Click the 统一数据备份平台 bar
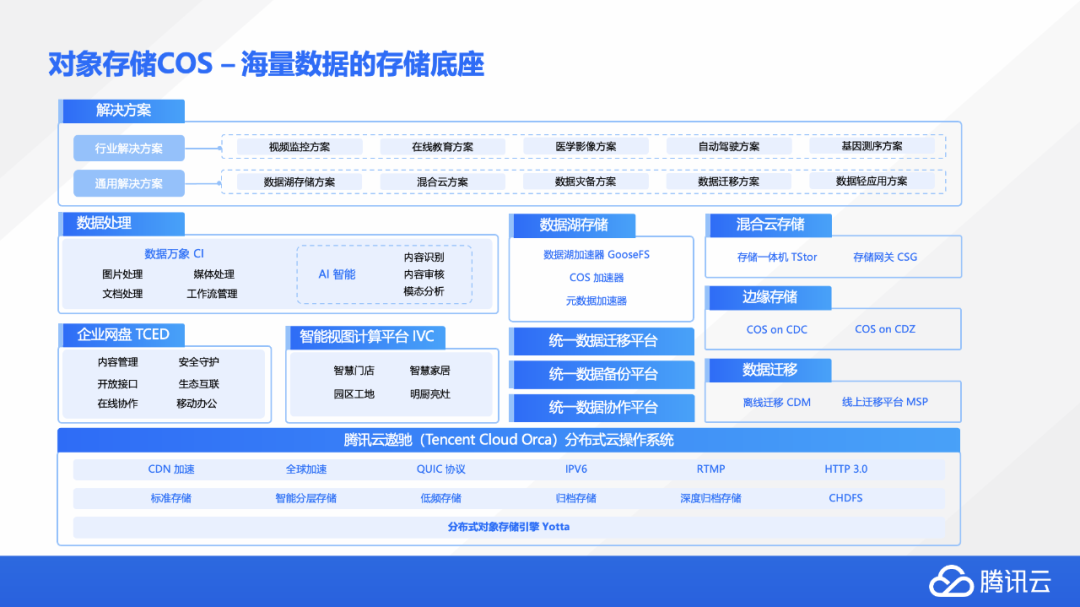The height and width of the screenshot is (607, 1080). (603, 375)
